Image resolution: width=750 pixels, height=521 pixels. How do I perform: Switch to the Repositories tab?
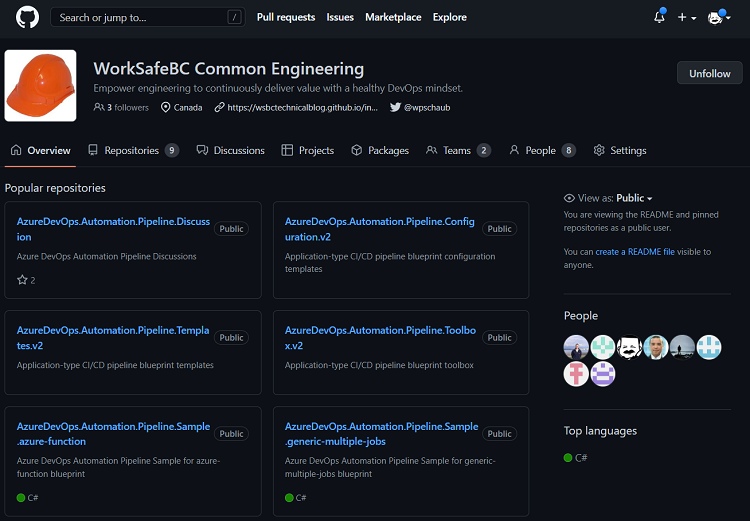point(133,150)
